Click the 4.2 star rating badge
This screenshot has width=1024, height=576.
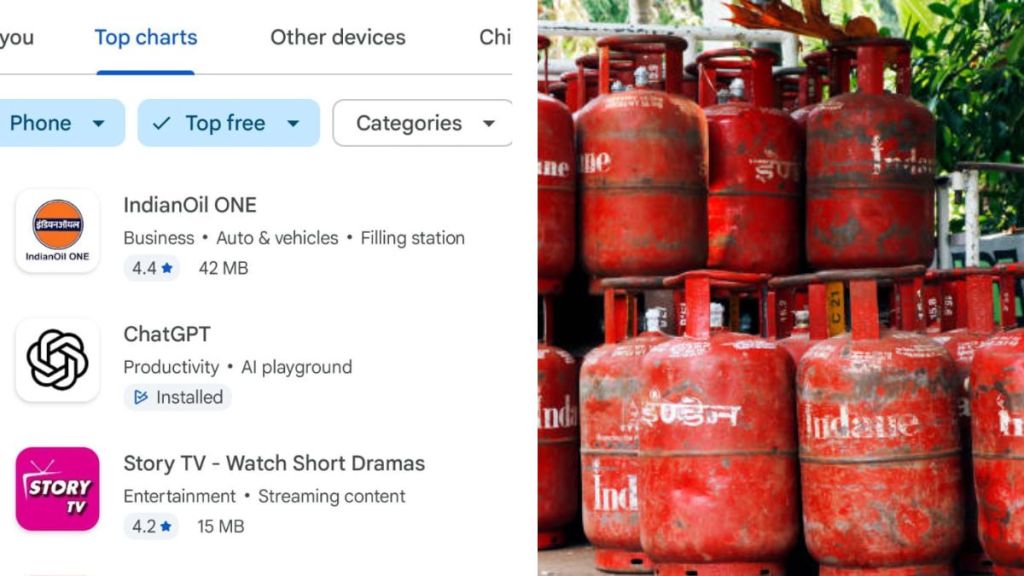click(152, 526)
